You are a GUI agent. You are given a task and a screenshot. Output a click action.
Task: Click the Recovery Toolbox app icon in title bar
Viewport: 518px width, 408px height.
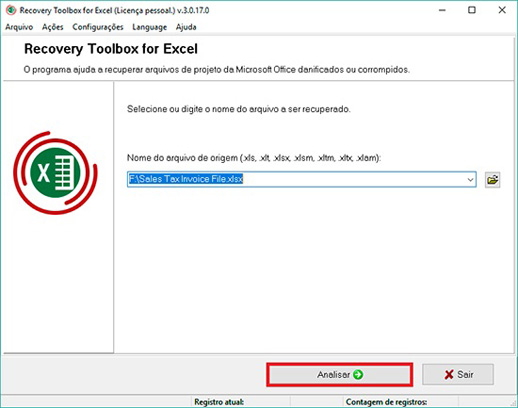11,10
